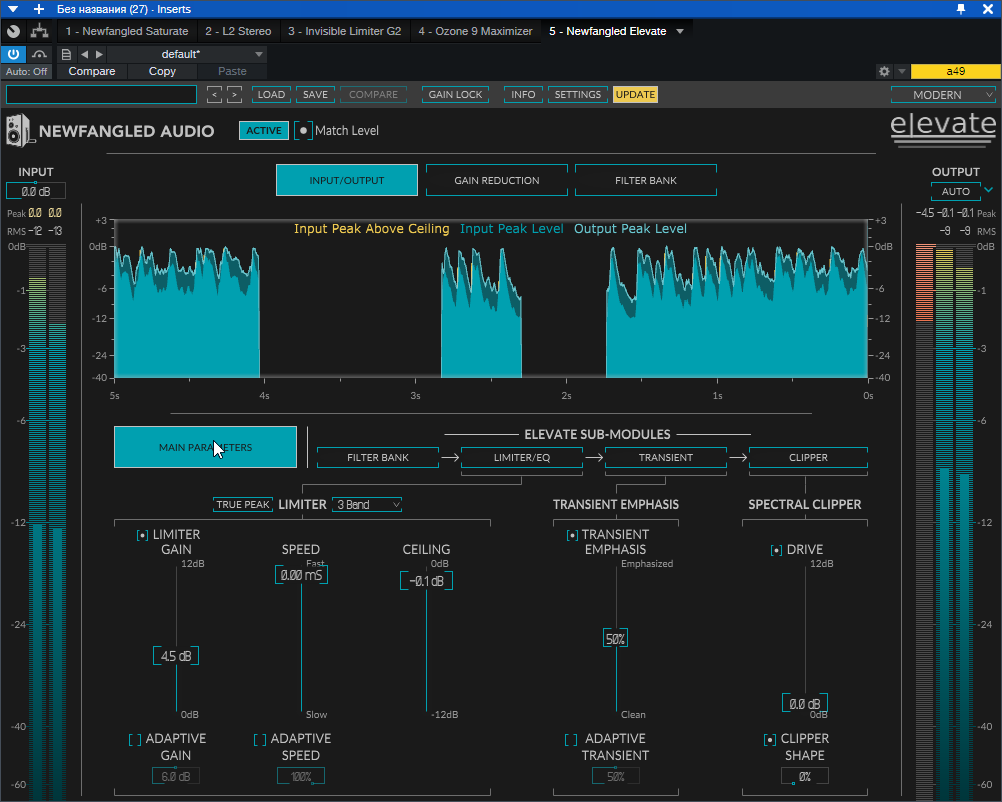Click the LOAD preset button
The image size is (1002, 802).
point(271,95)
